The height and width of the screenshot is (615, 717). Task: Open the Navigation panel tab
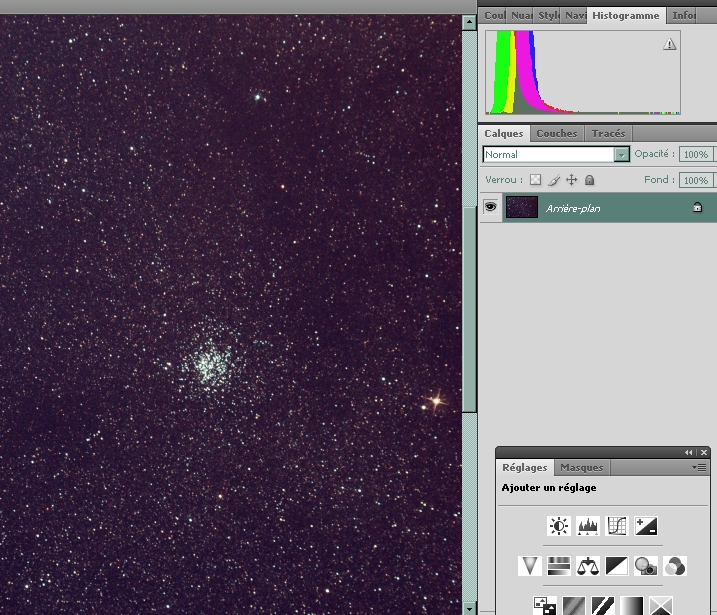tap(575, 16)
